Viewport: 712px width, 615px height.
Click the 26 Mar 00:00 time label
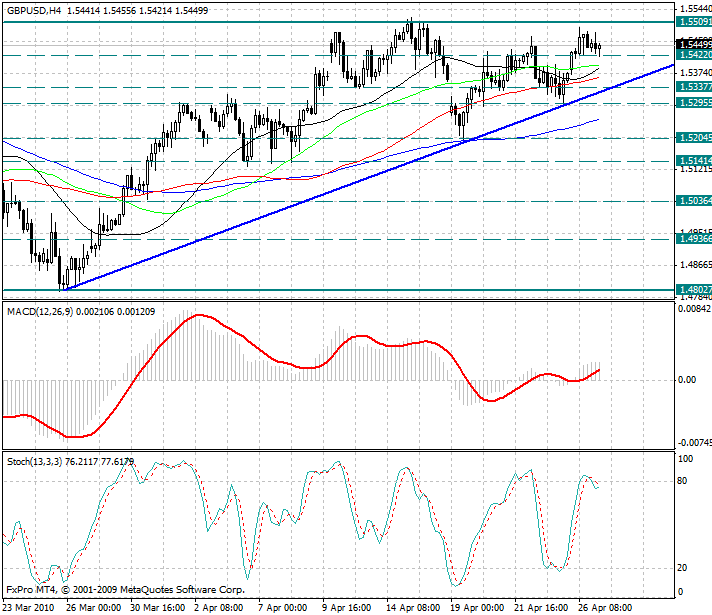click(x=94, y=608)
